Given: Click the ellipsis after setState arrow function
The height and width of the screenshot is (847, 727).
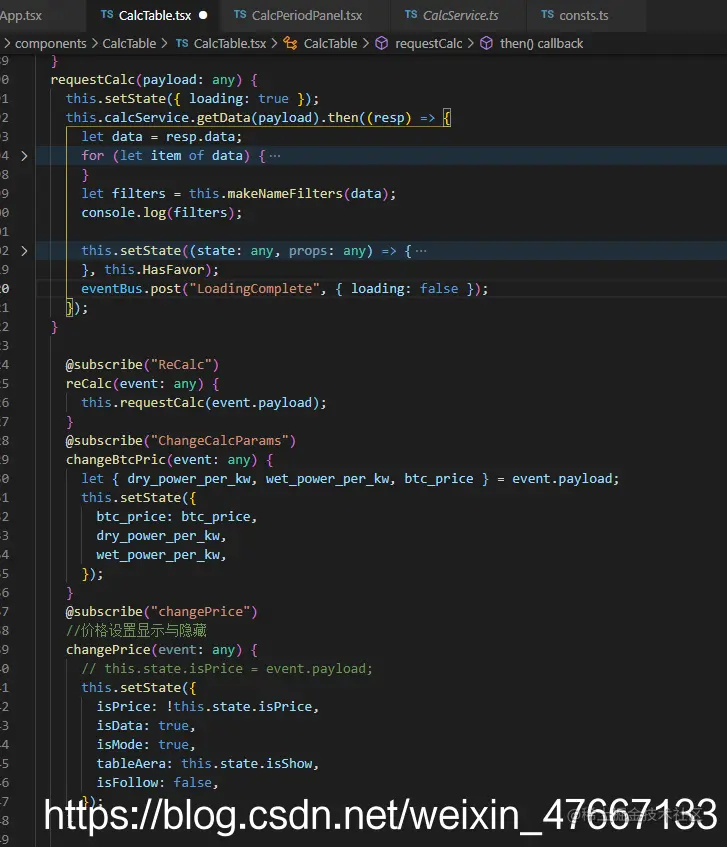Looking at the screenshot, I should point(421,251).
